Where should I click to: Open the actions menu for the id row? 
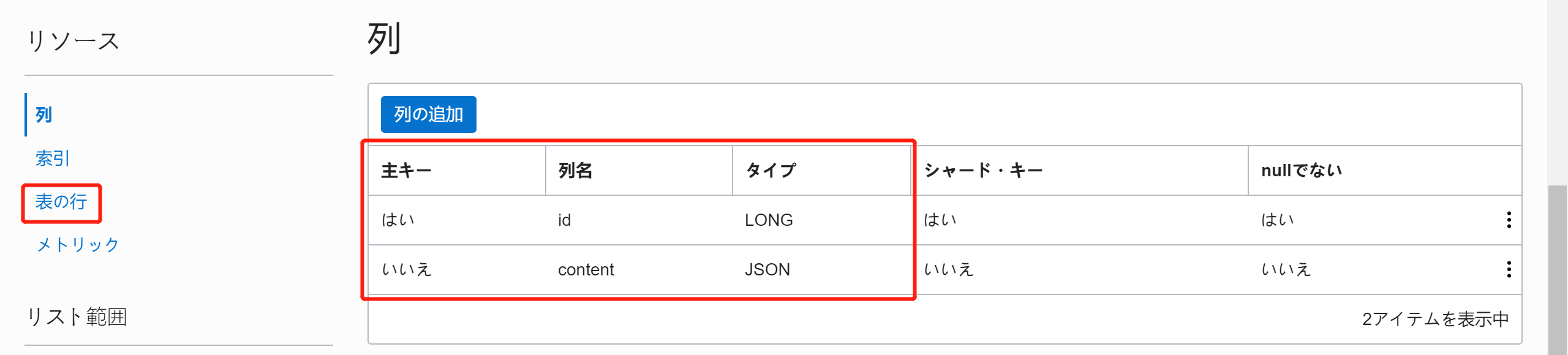click(1509, 220)
